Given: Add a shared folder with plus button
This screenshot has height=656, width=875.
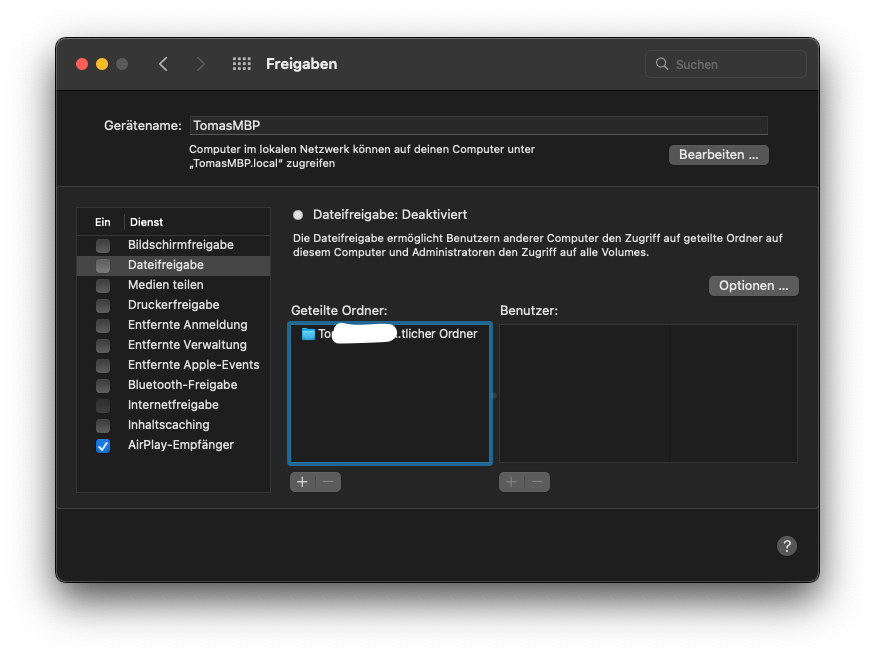Looking at the screenshot, I should click(x=302, y=482).
